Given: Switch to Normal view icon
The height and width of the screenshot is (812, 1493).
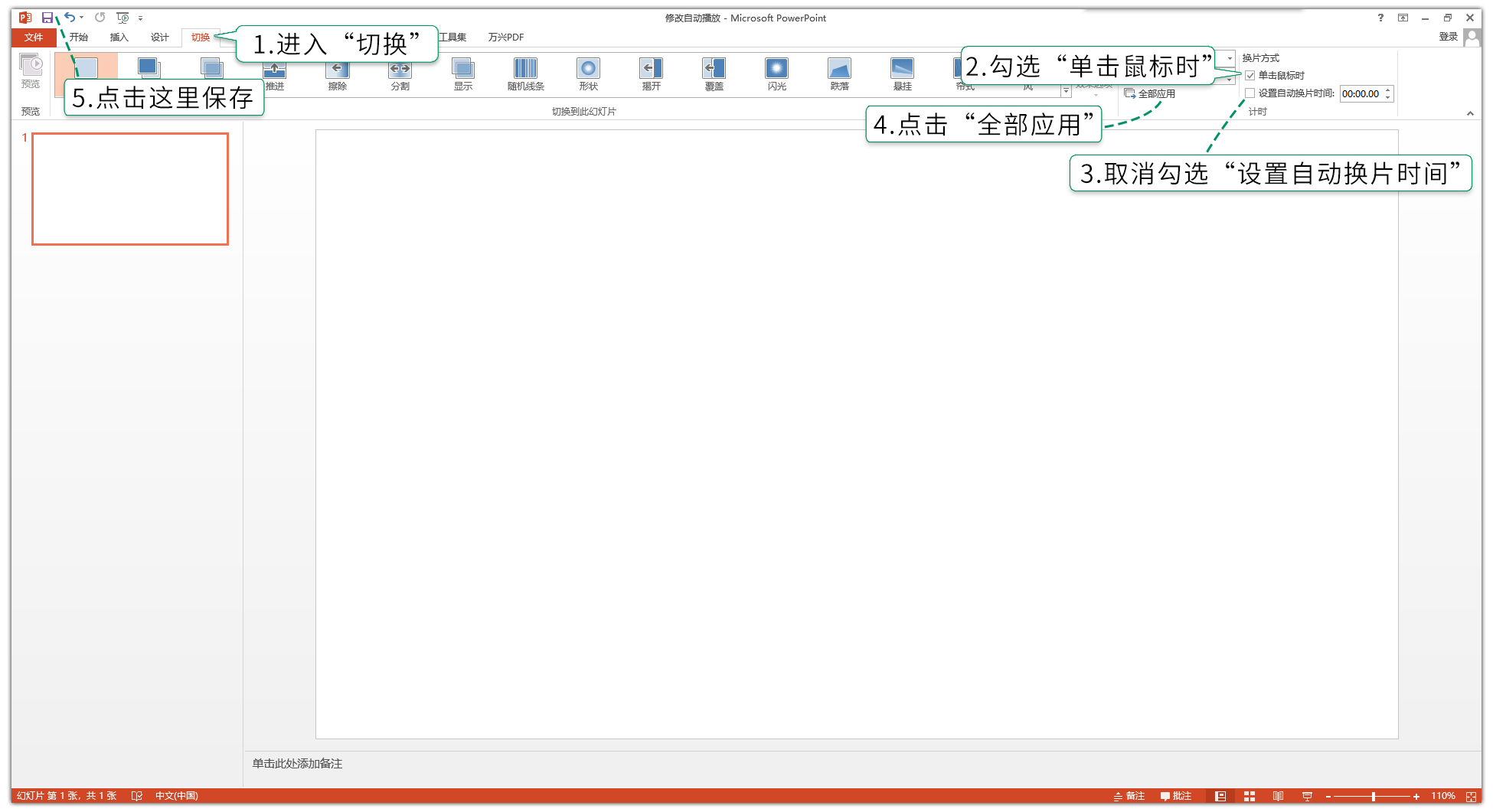Looking at the screenshot, I should [x=1220, y=796].
